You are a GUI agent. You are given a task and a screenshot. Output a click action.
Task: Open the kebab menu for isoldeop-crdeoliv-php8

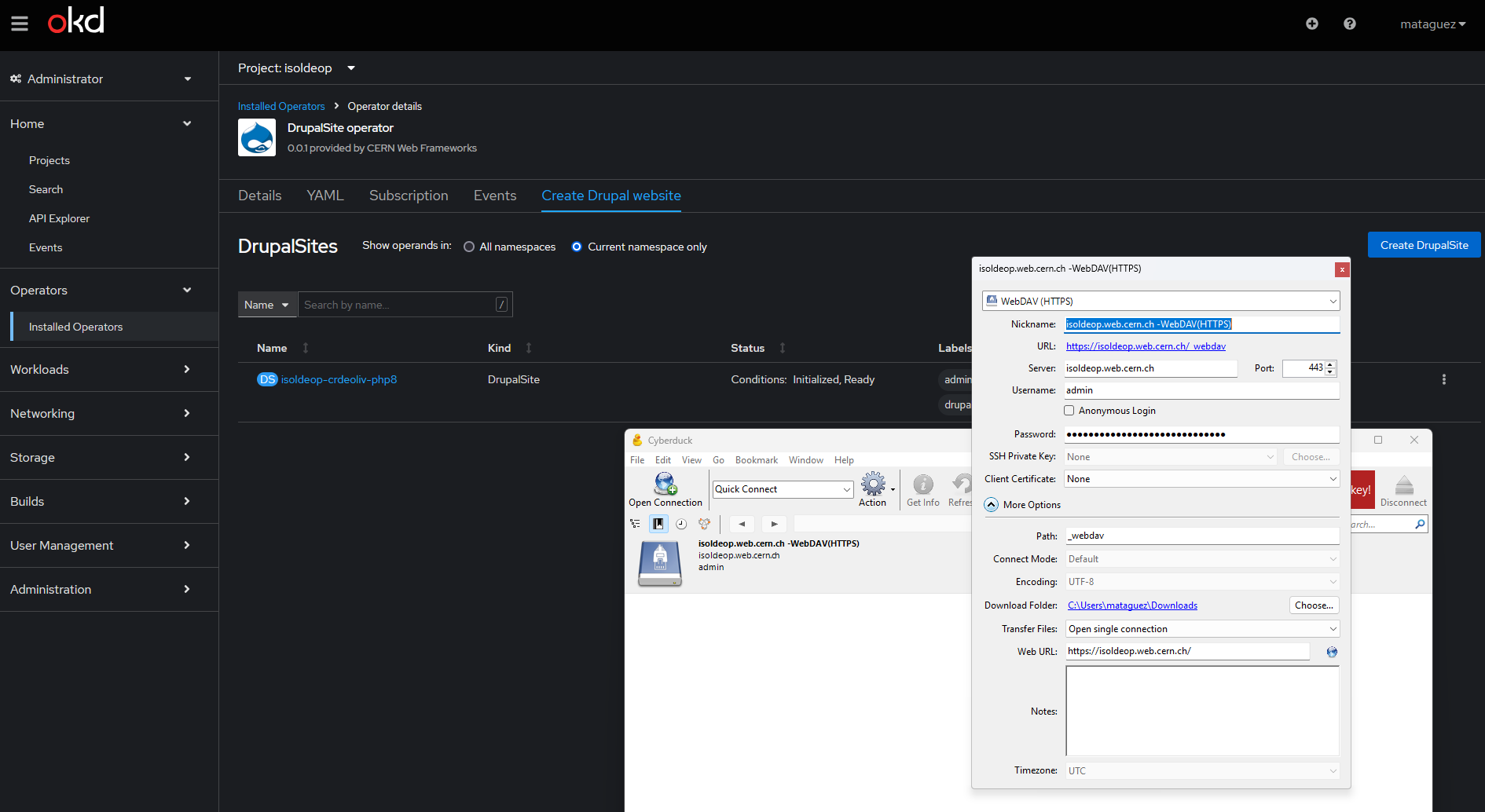(x=1443, y=379)
